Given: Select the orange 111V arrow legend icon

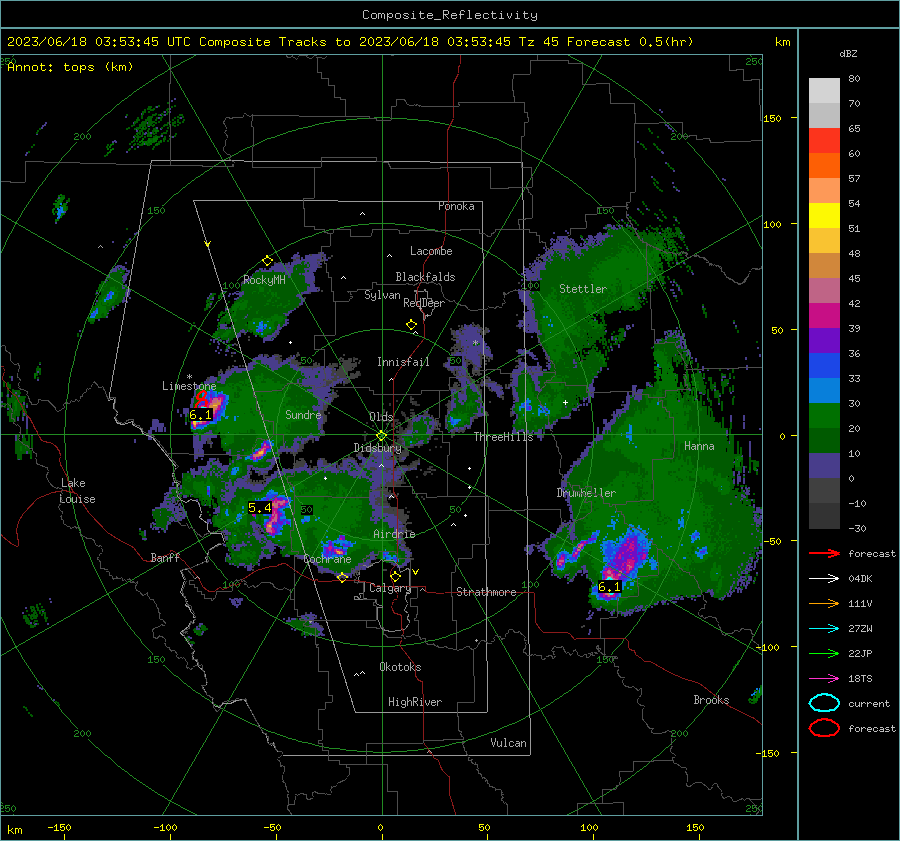Looking at the screenshot, I should [824, 603].
